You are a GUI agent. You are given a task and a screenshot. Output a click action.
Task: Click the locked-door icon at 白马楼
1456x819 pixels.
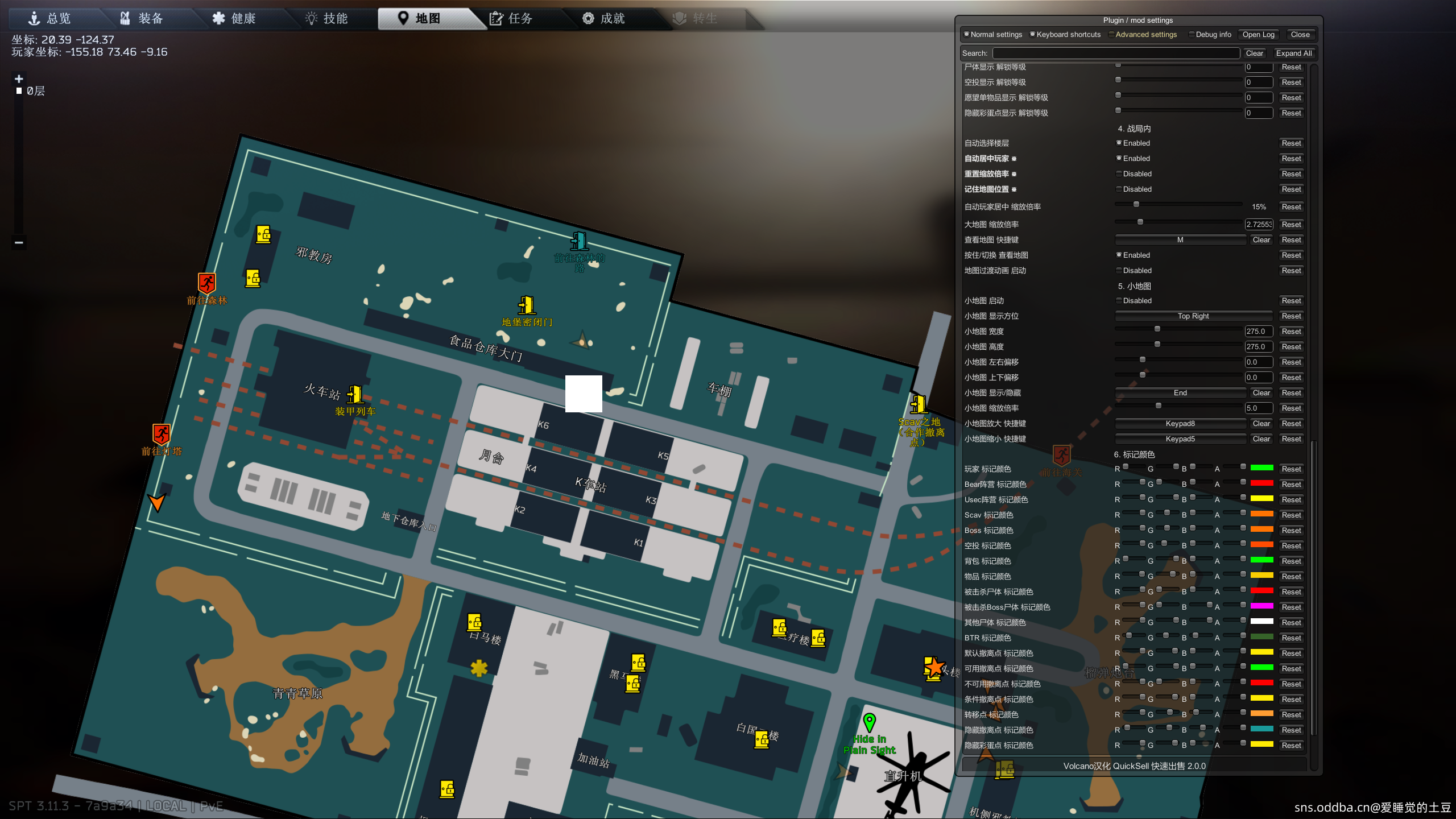pos(475,622)
